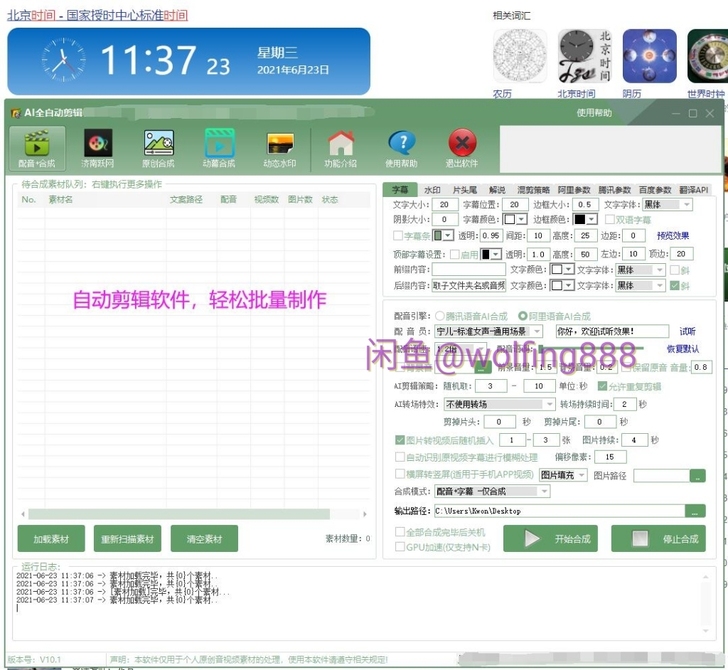Open the 动画合成 toolbar icon
This screenshot has height=670, width=728.
tap(219, 147)
